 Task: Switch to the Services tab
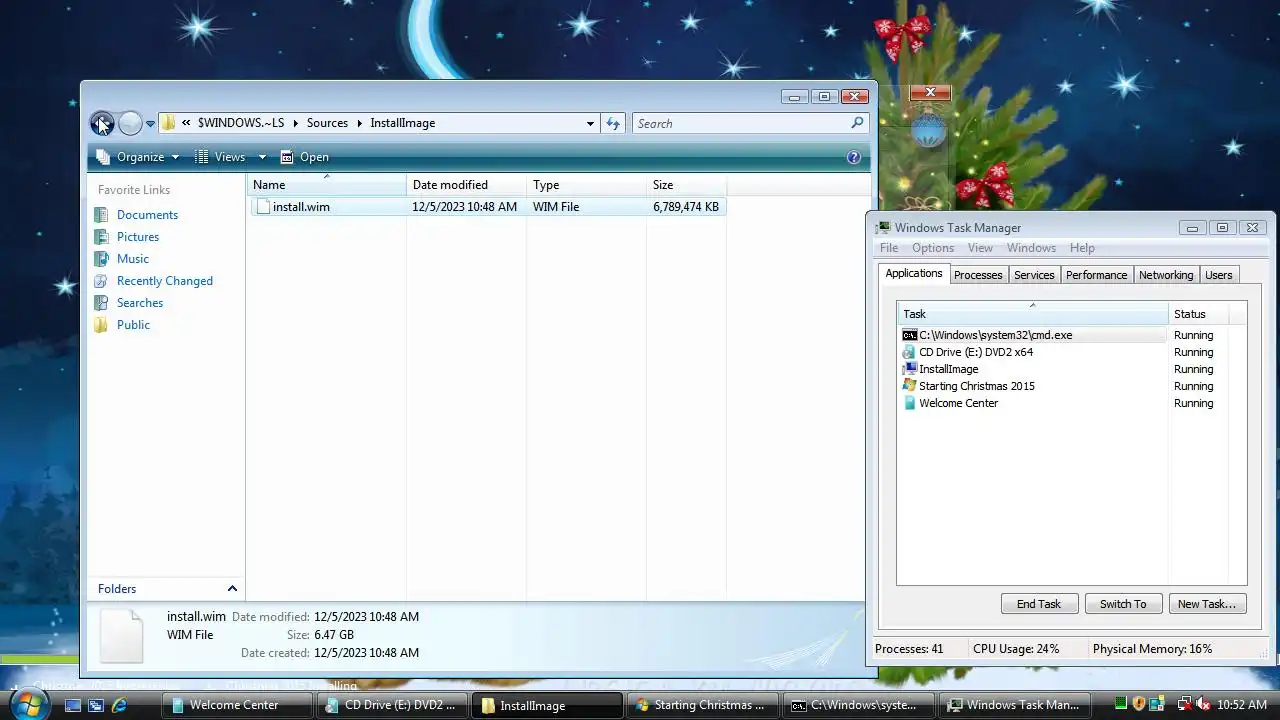point(1033,275)
